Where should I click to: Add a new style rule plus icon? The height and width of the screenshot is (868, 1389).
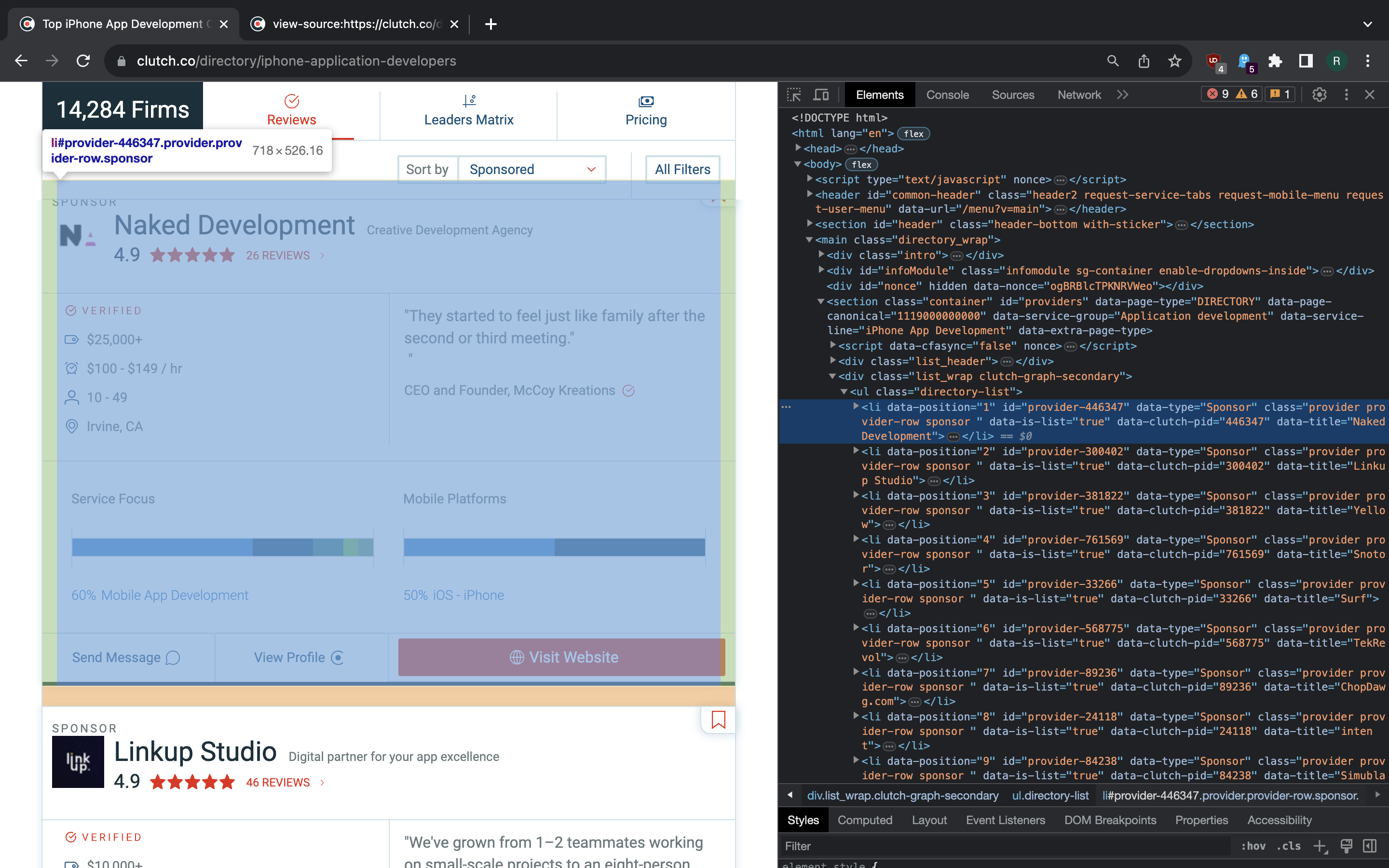1320,846
